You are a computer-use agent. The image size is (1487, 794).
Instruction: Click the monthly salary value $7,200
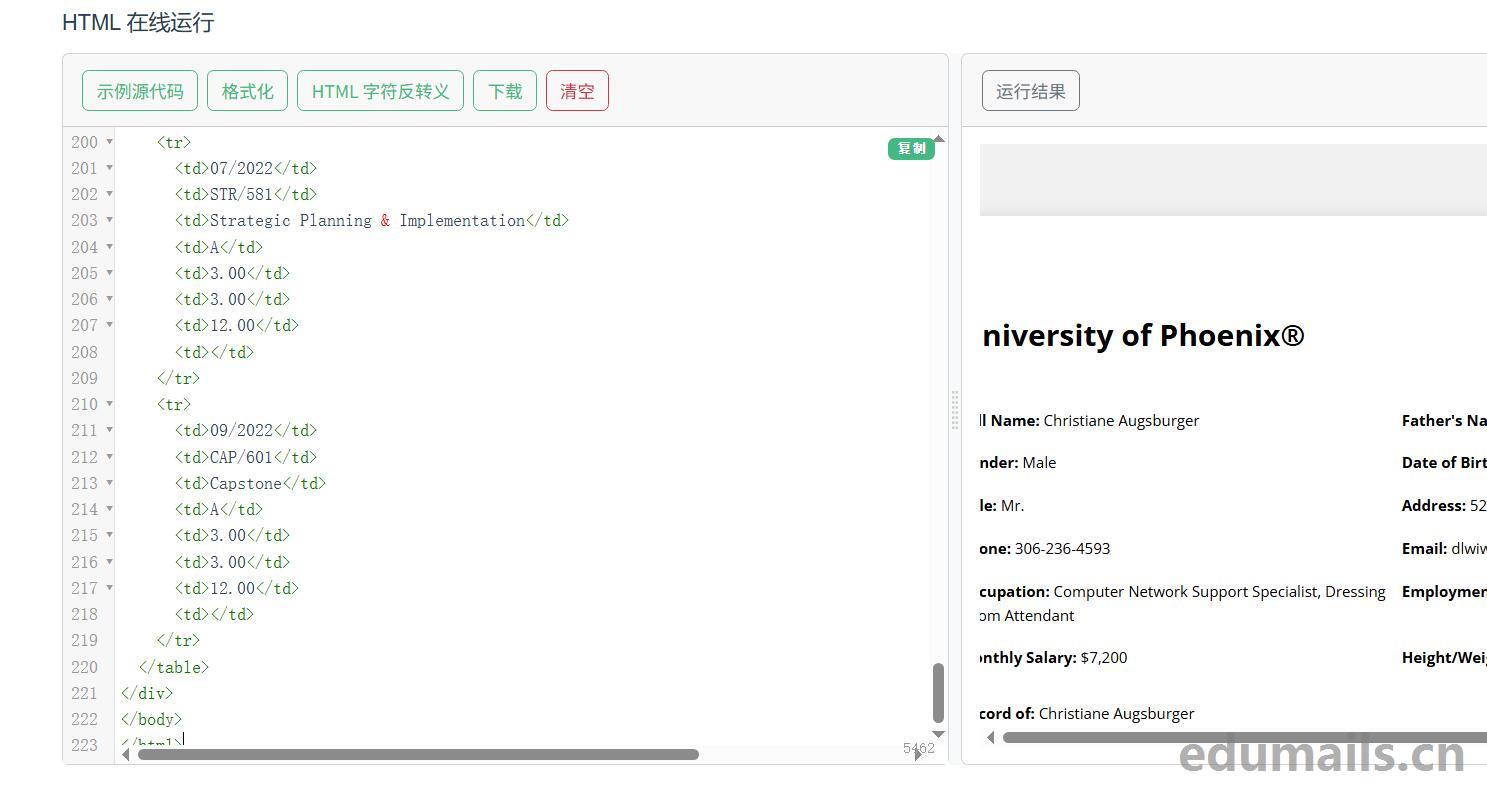click(x=1104, y=657)
